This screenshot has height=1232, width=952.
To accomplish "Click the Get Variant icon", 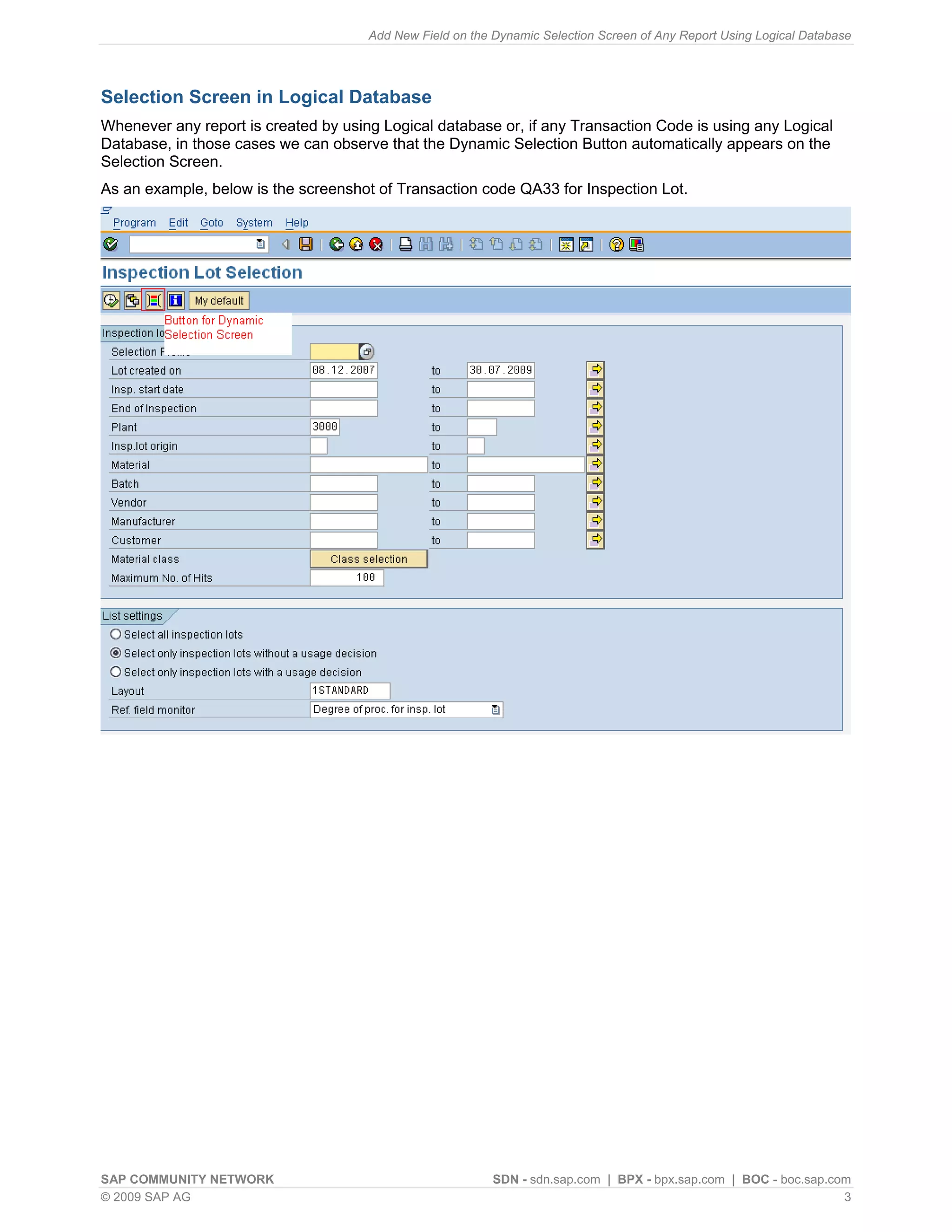I will tap(132, 301).
